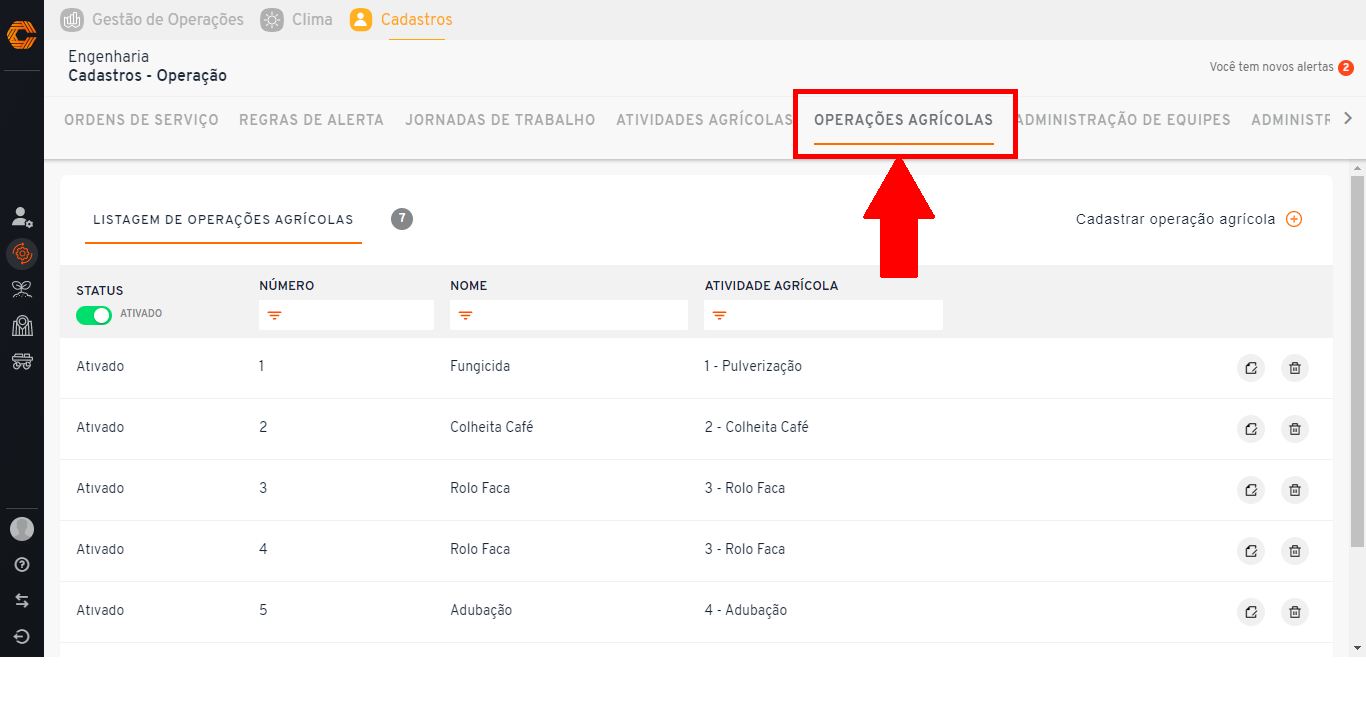Image resolution: width=1366 pixels, height=728 pixels.
Task: Click the Status column header
Action: (100, 291)
